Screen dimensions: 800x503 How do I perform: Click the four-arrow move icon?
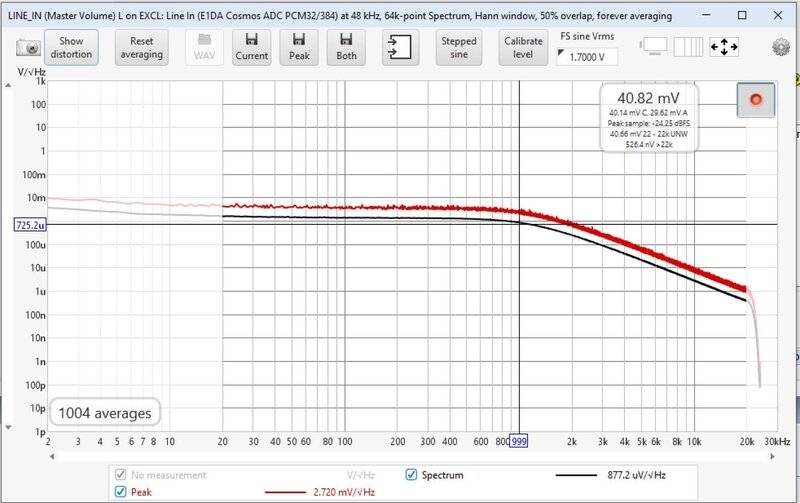724,47
